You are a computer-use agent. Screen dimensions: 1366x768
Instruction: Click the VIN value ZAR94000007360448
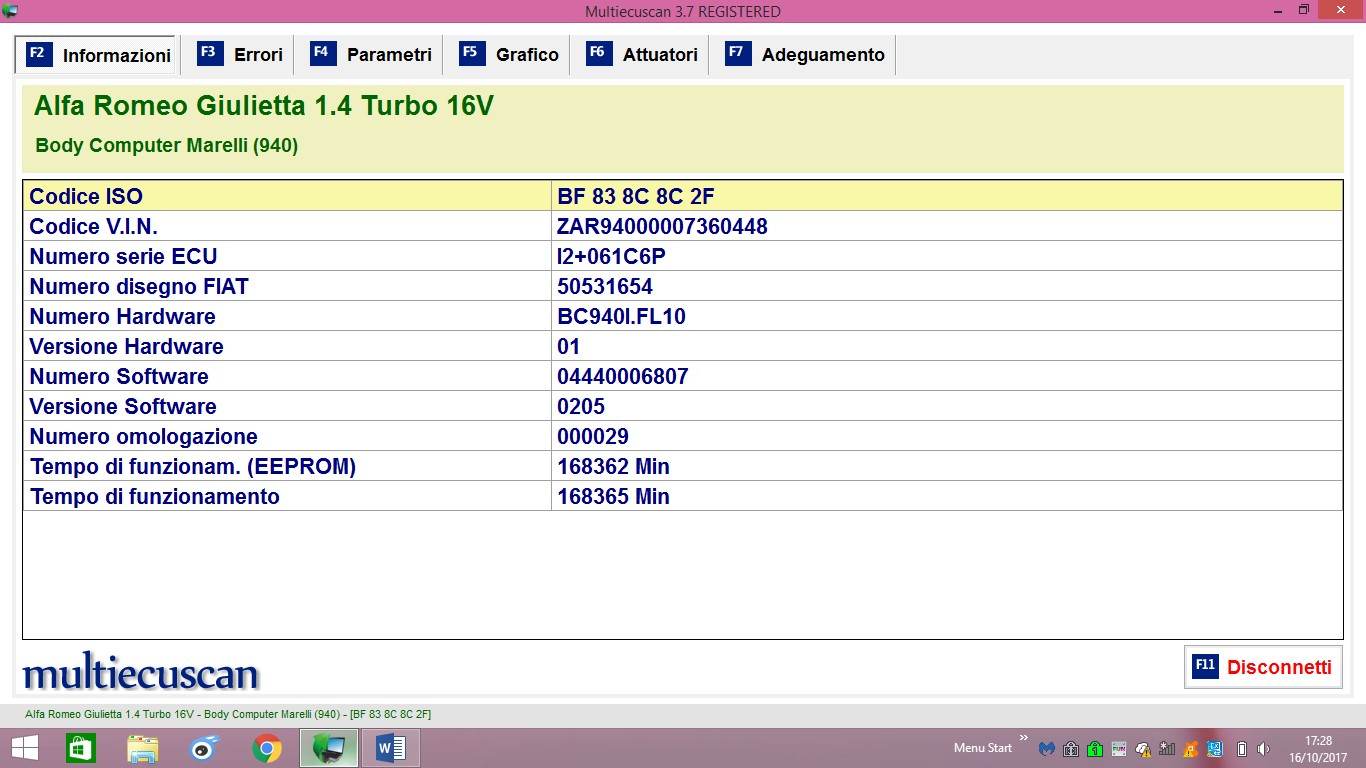pyautogui.click(x=662, y=226)
